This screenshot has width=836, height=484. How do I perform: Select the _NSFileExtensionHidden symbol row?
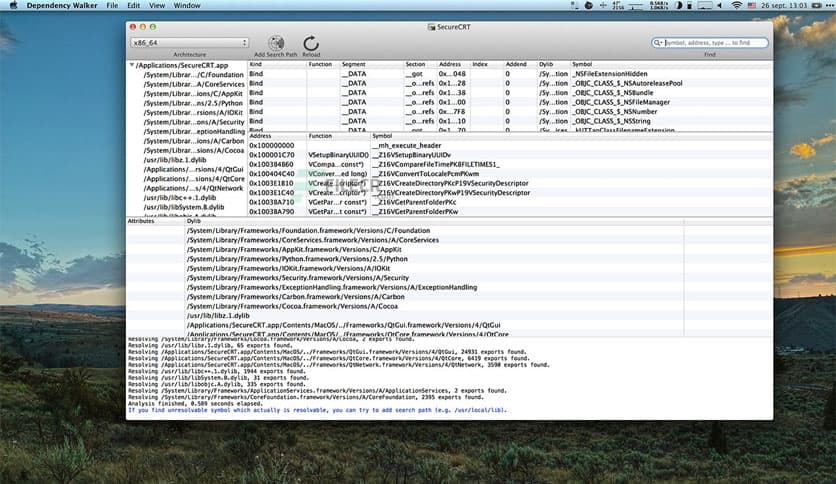pyautogui.click(x=510, y=74)
